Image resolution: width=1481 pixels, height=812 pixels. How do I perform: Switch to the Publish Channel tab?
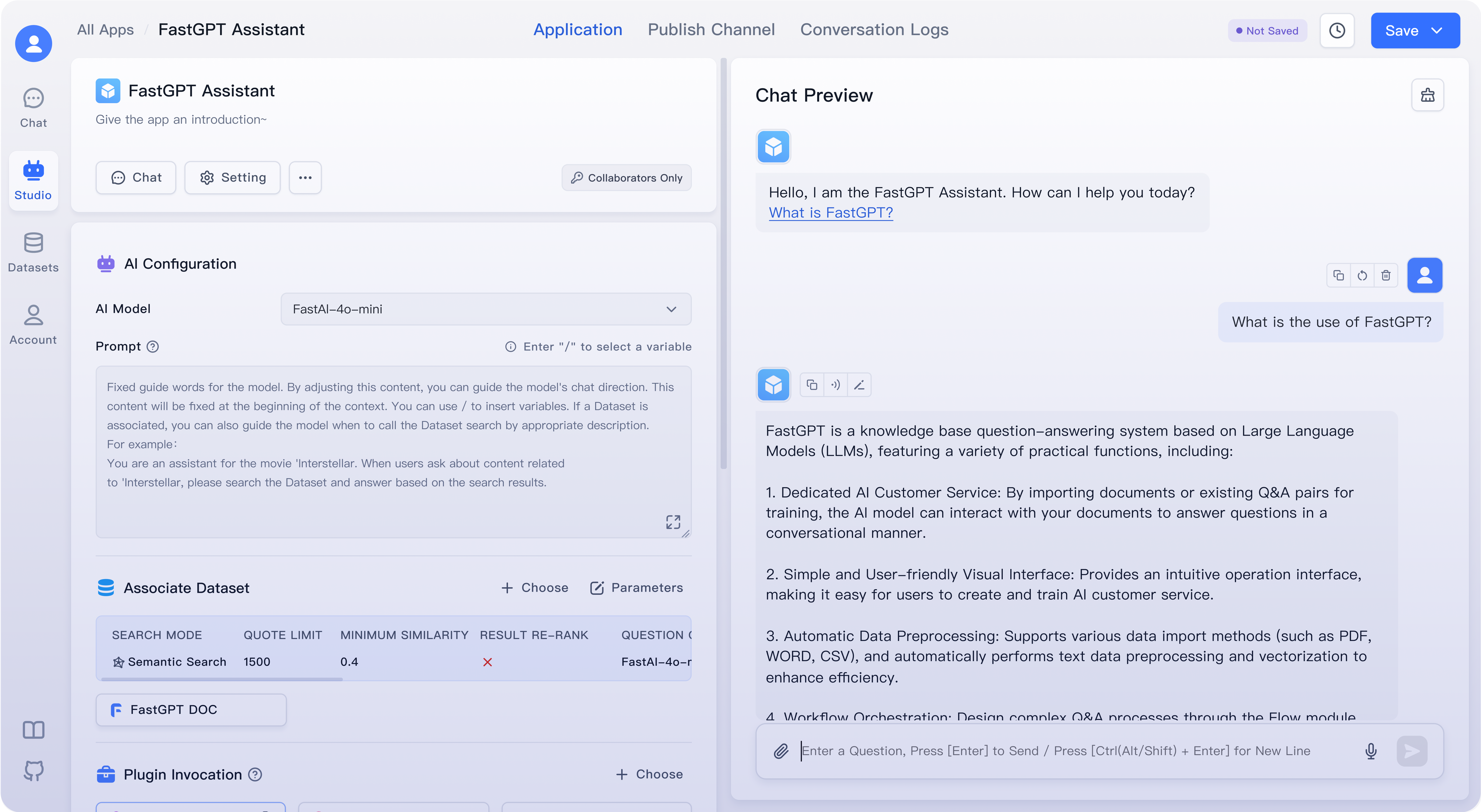click(711, 29)
